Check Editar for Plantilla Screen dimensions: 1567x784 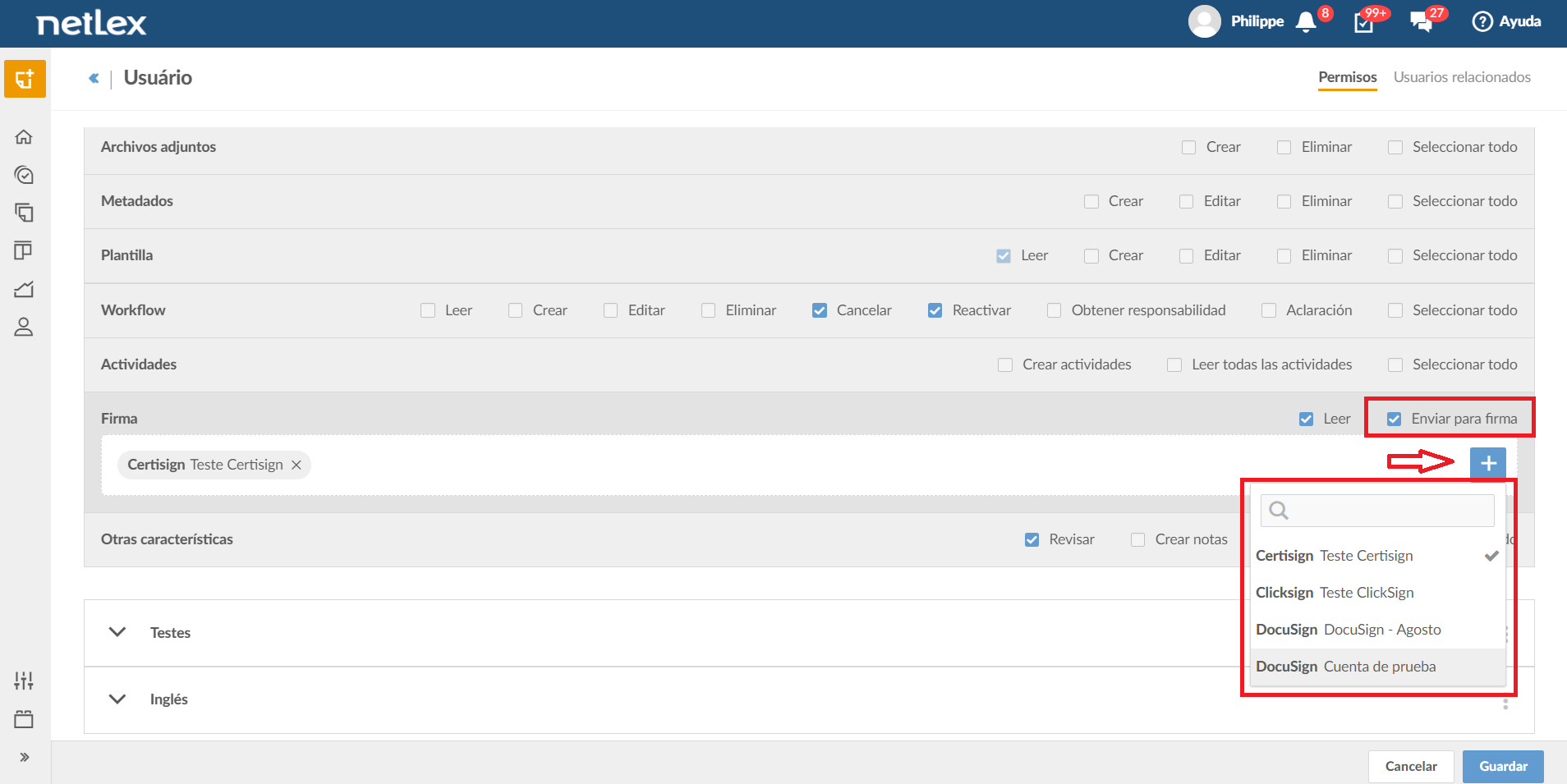1186,256
